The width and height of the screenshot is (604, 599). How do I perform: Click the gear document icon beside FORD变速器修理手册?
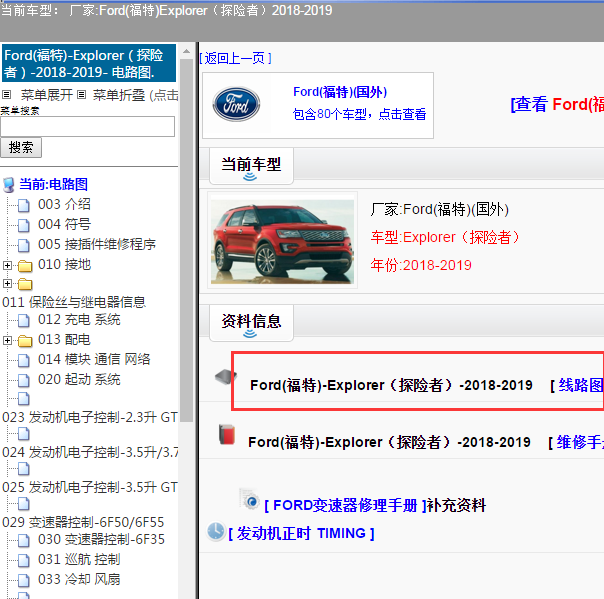pyautogui.click(x=249, y=499)
